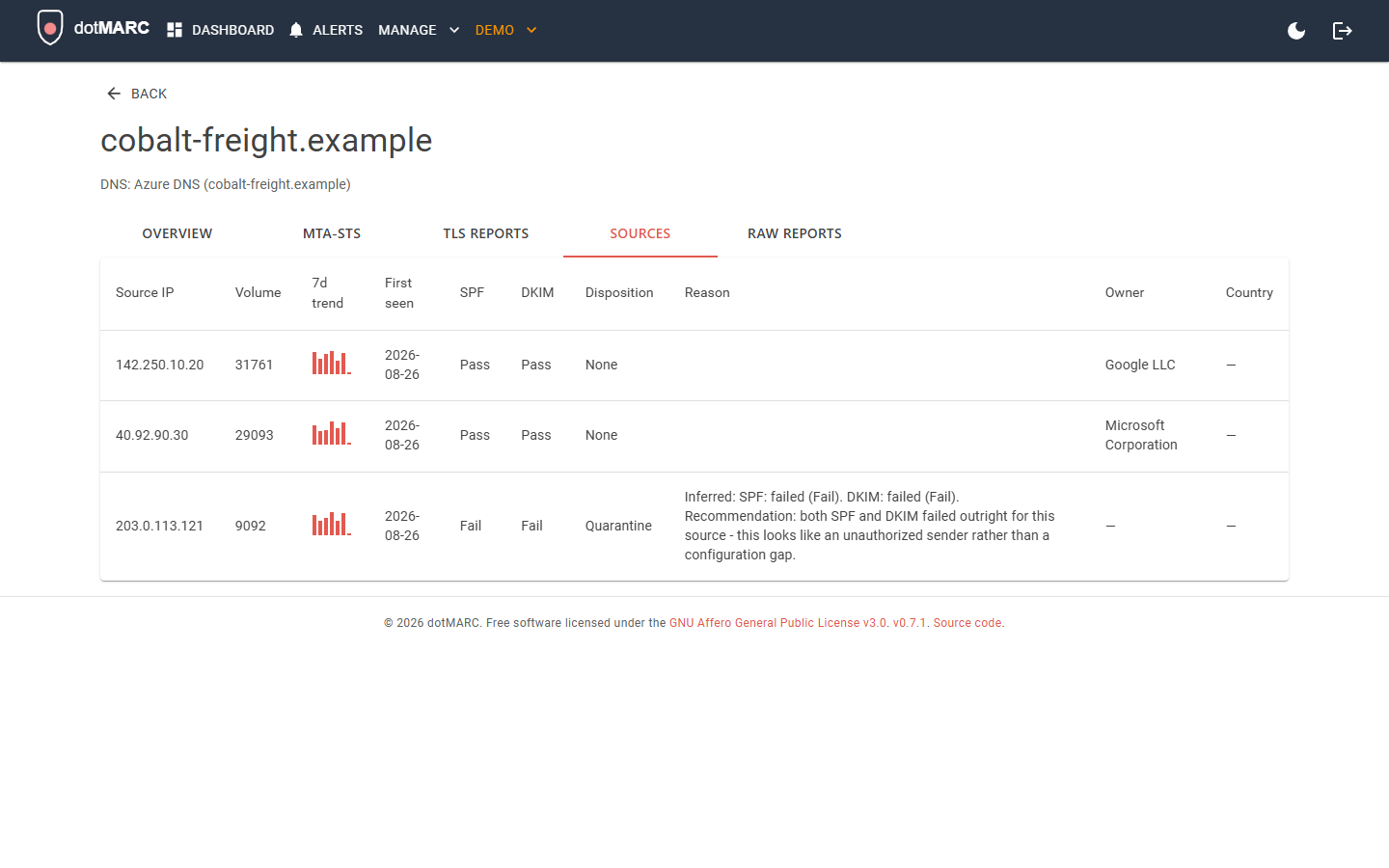Open the Source code link

pos(967,623)
